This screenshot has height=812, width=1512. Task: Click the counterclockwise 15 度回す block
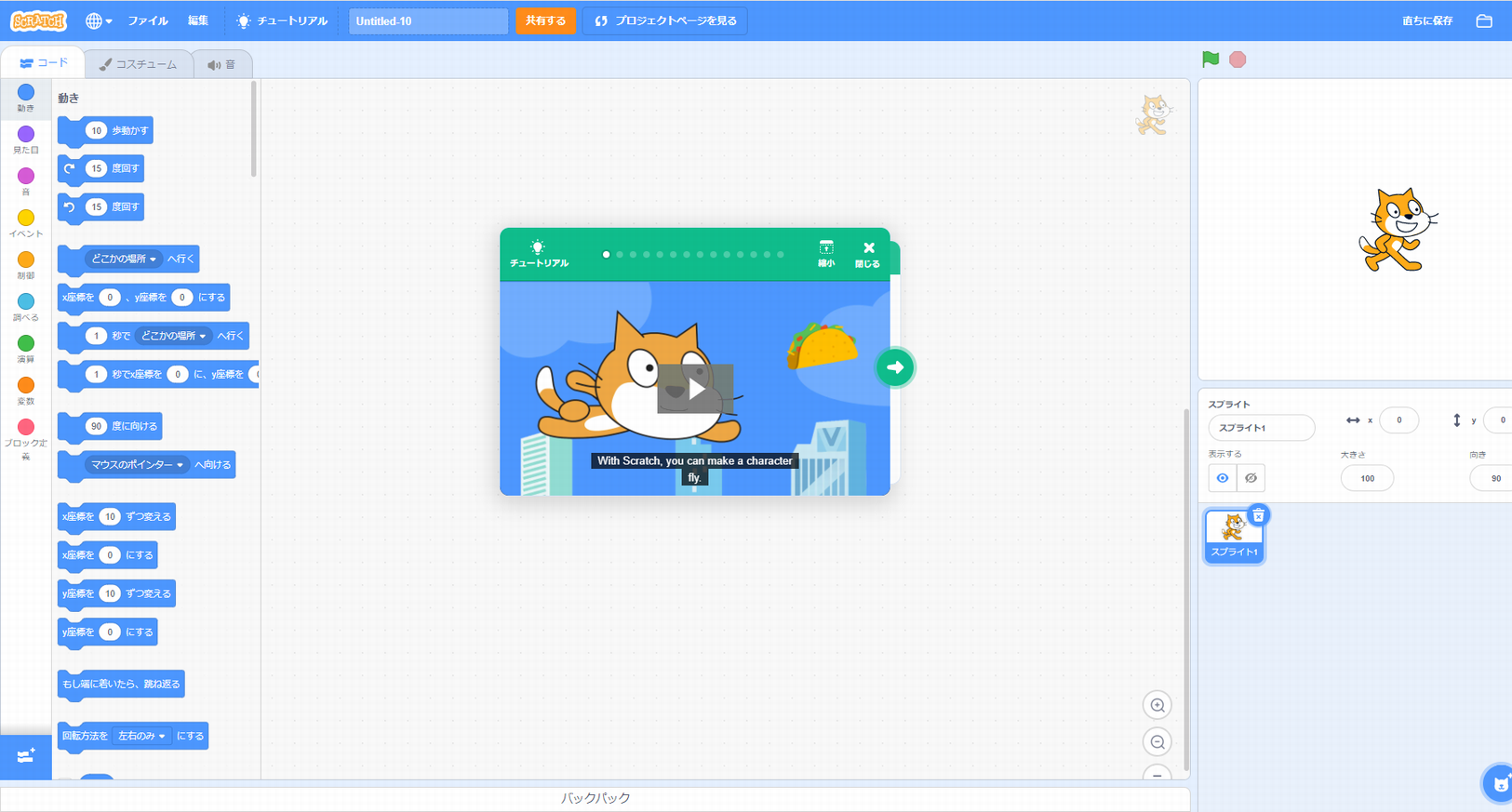101,206
